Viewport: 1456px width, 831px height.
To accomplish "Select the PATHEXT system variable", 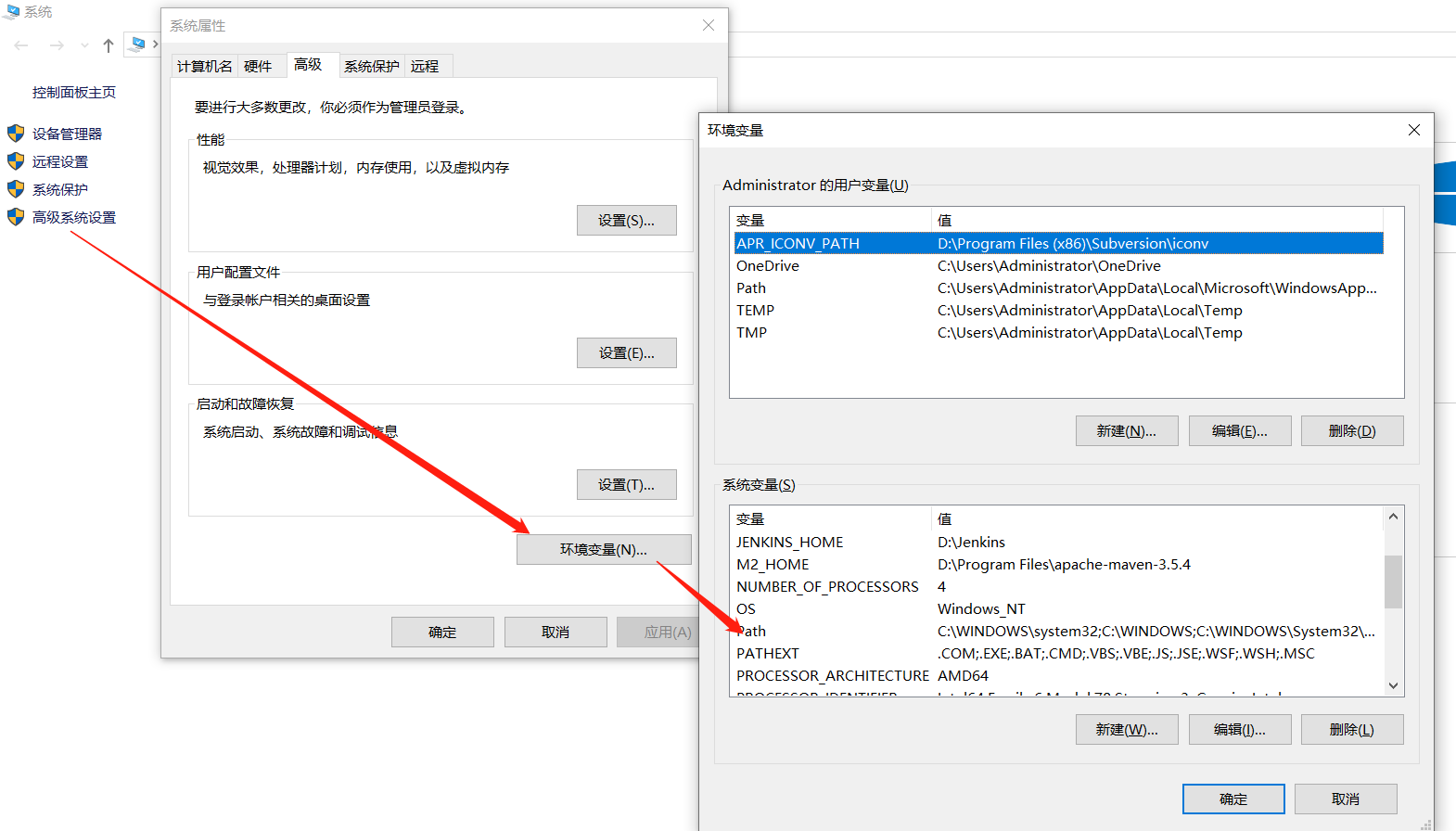I will 1058,653.
